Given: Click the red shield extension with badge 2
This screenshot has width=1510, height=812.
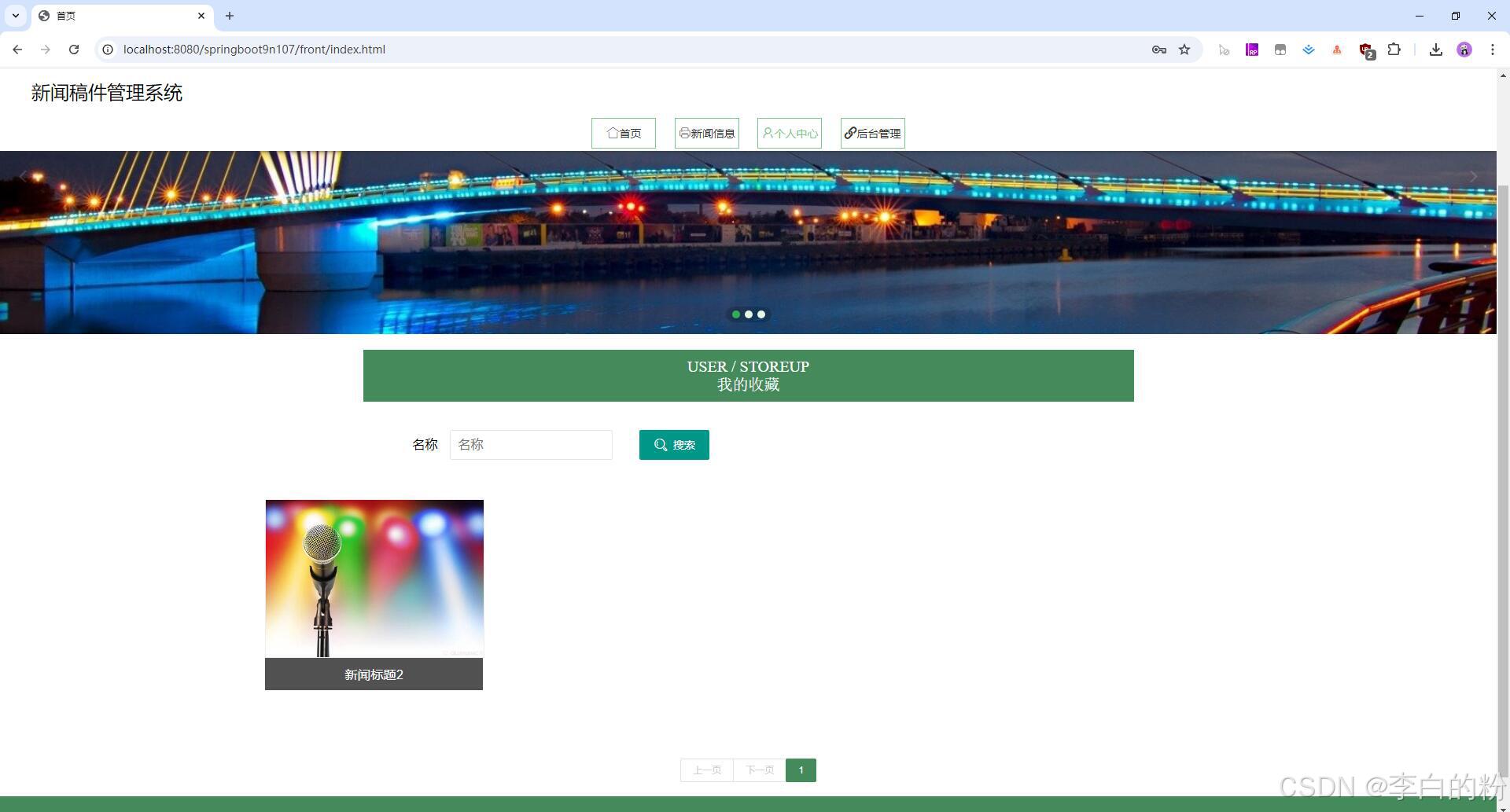Looking at the screenshot, I should [1367, 50].
